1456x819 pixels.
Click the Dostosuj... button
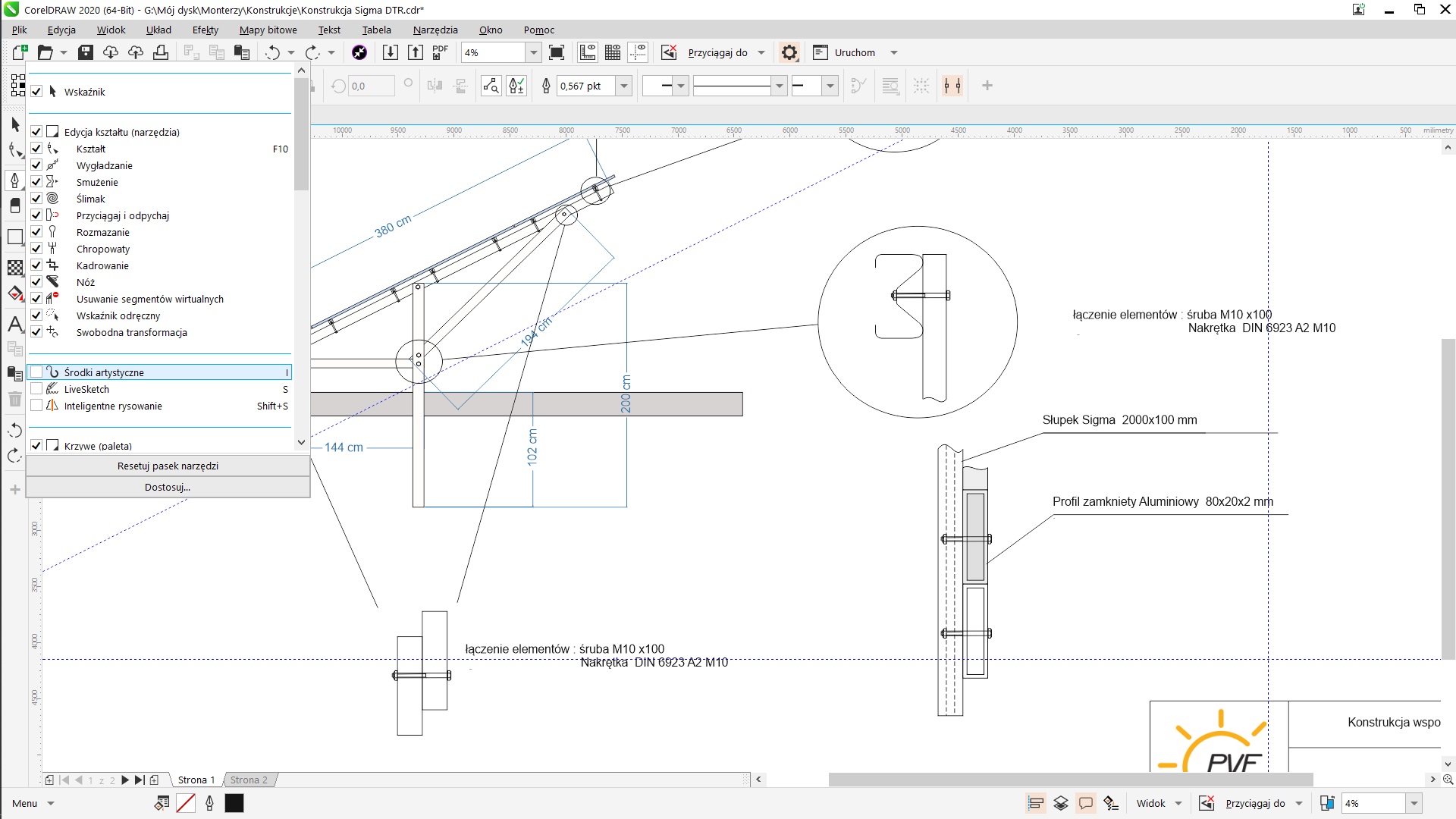[x=168, y=487]
